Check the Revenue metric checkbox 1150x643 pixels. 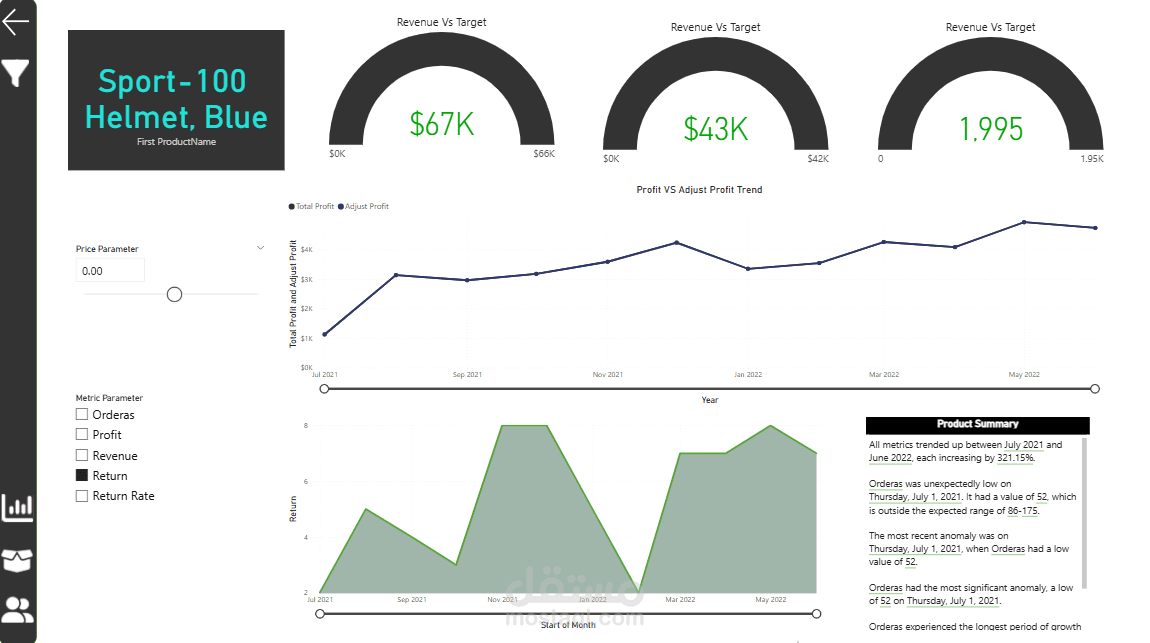pos(82,455)
